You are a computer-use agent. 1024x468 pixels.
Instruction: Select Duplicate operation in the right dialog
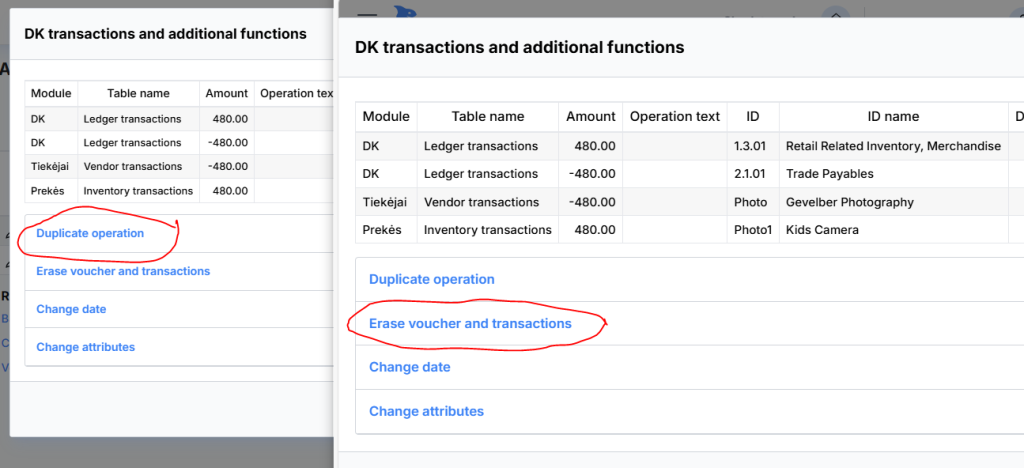tap(432, 279)
